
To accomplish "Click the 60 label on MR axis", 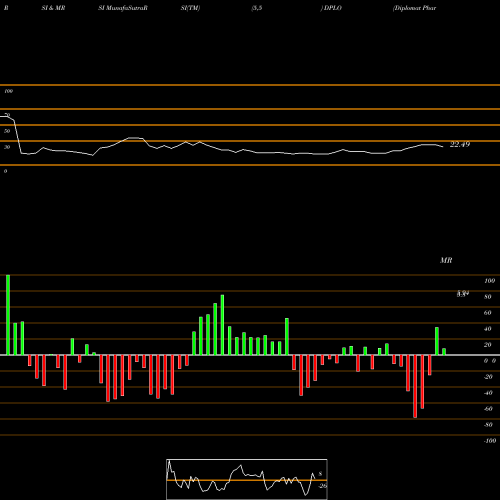I will point(488,313).
